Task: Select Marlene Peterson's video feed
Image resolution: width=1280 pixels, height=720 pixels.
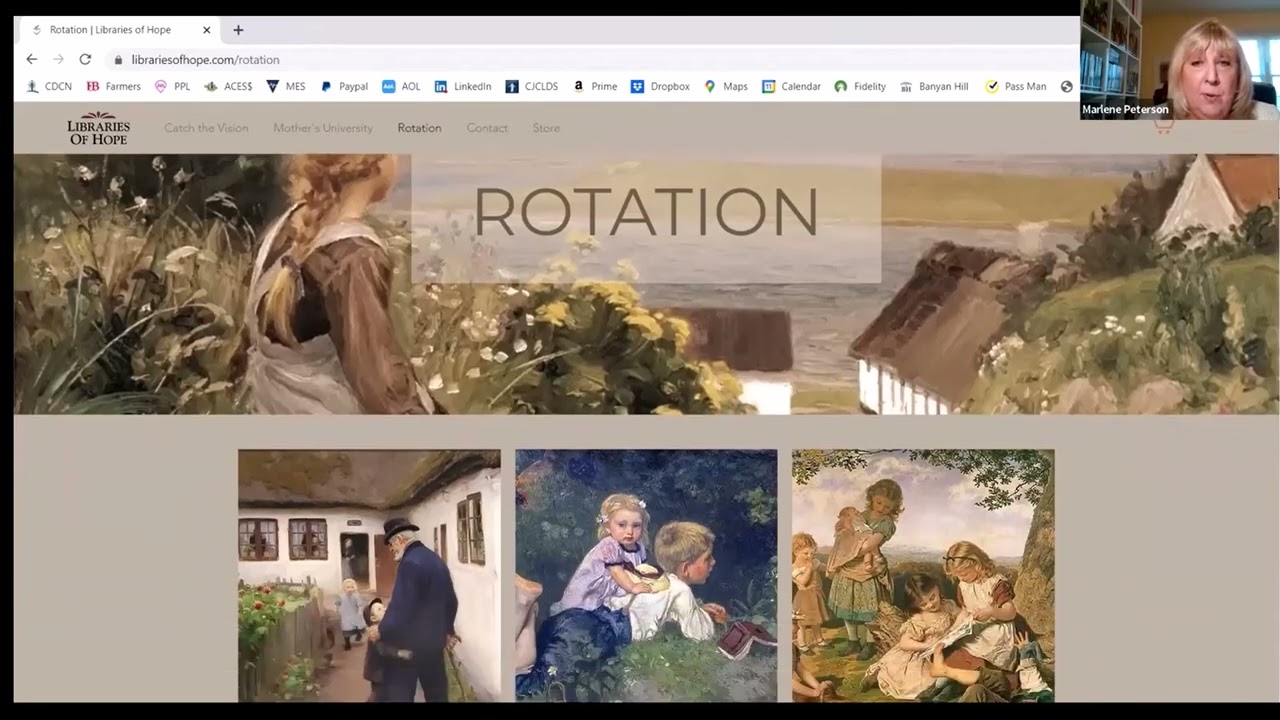Action: point(1179,60)
